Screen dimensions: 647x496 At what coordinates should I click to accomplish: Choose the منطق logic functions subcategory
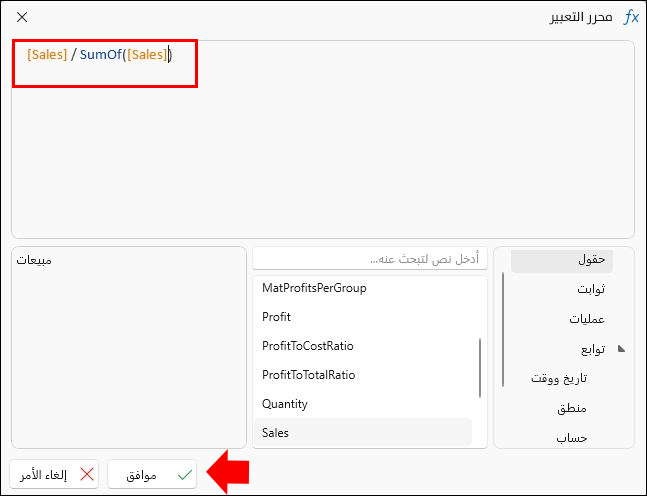pos(571,408)
